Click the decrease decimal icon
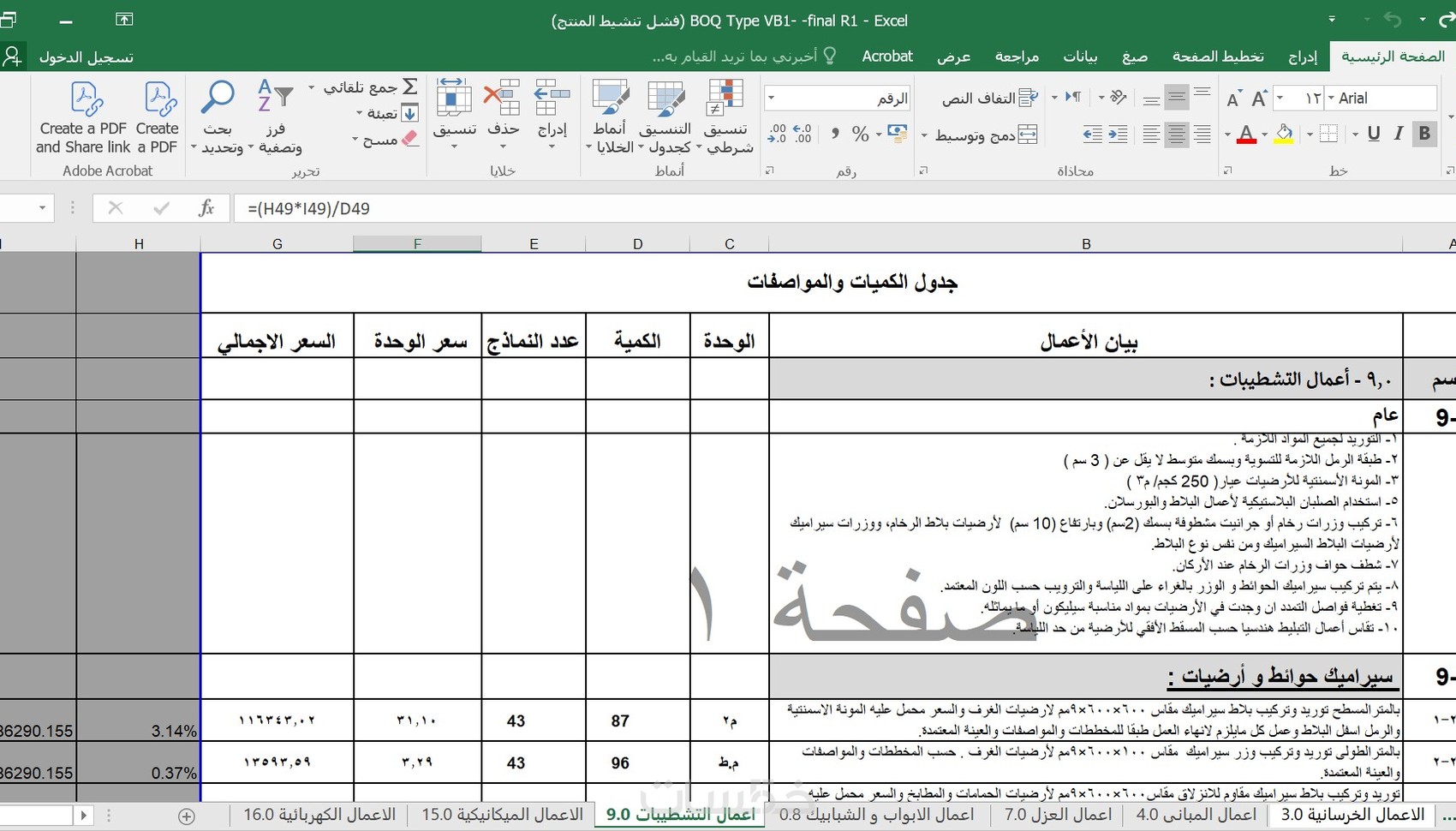Viewport: 1456px width, 831px height. pyautogui.click(x=777, y=134)
